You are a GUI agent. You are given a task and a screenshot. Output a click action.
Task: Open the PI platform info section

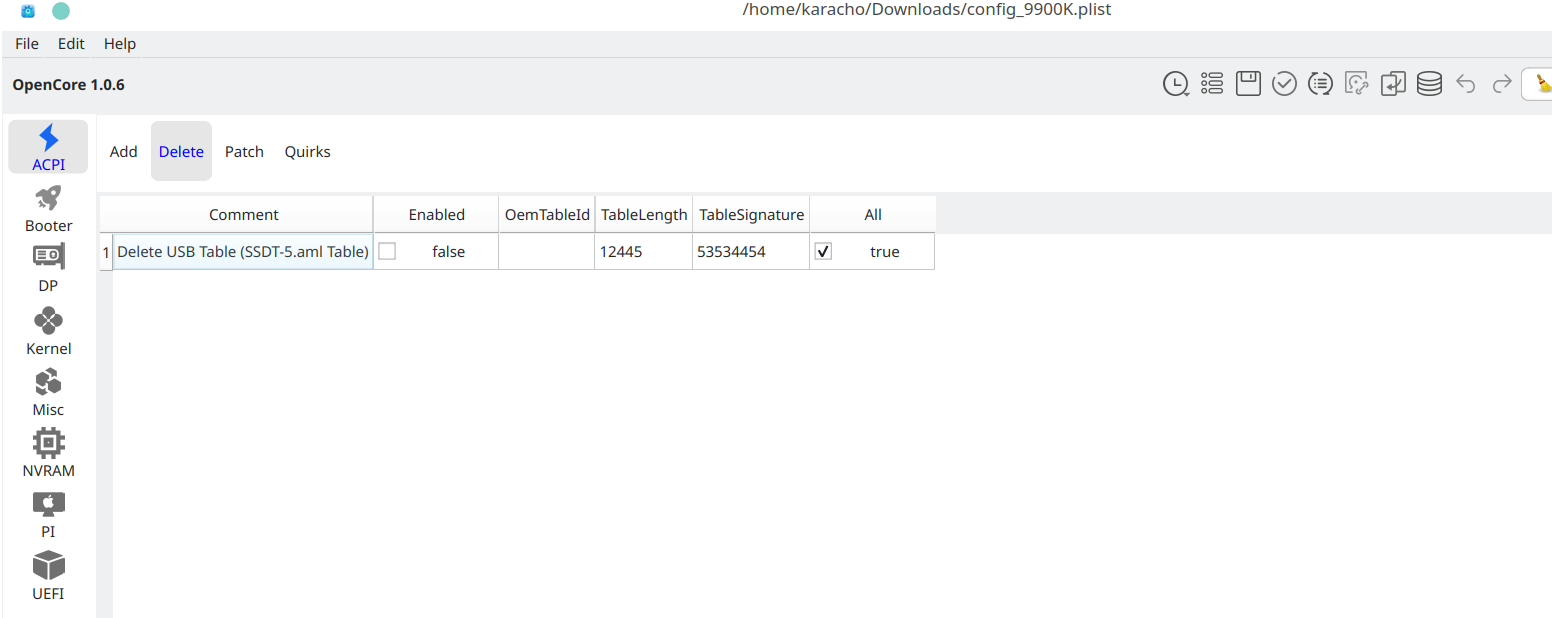48,515
